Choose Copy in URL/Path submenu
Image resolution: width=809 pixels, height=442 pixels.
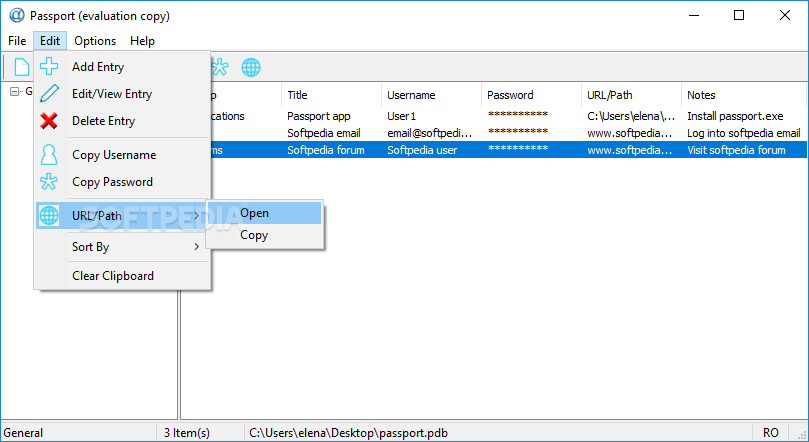[265, 235]
